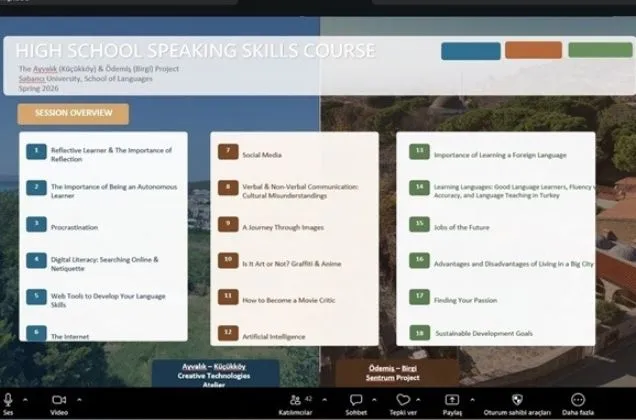Expand arrow next to Tepki ver

418,400
